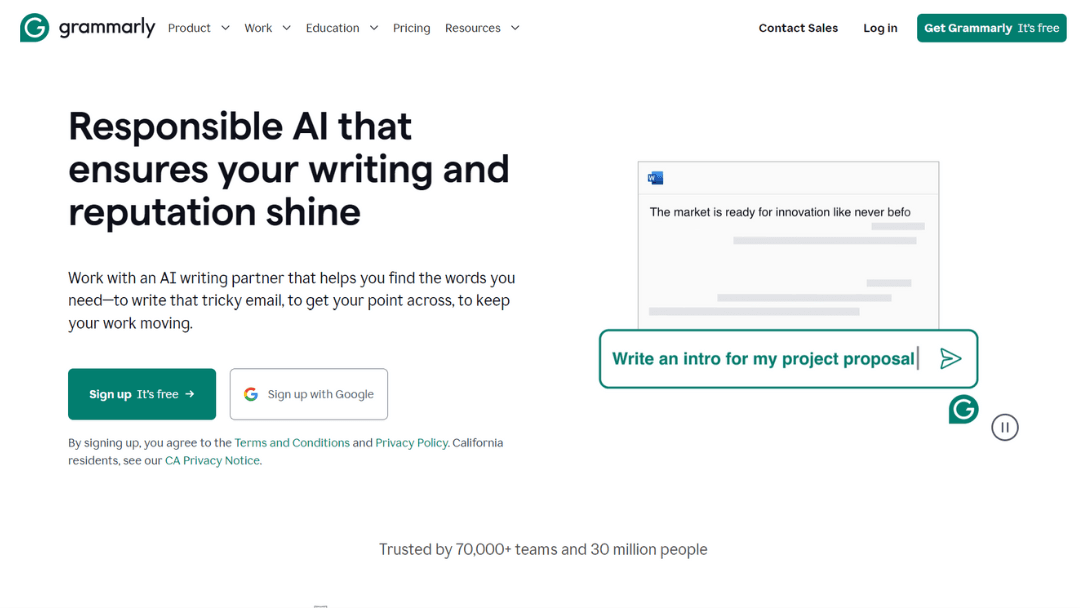Click the Get Grammarly It's free button
This screenshot has height=608, width=1080.
991,28
